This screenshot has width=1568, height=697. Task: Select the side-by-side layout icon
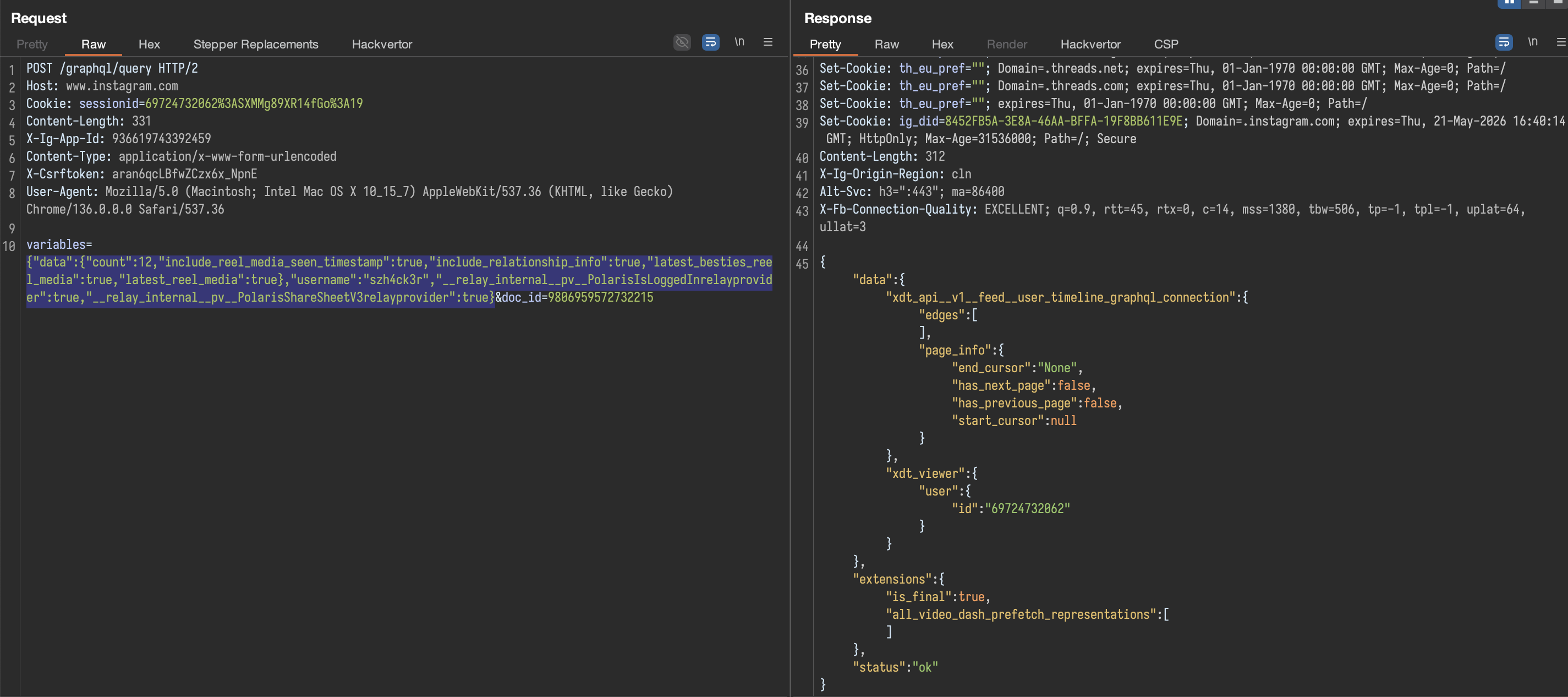1509,3
